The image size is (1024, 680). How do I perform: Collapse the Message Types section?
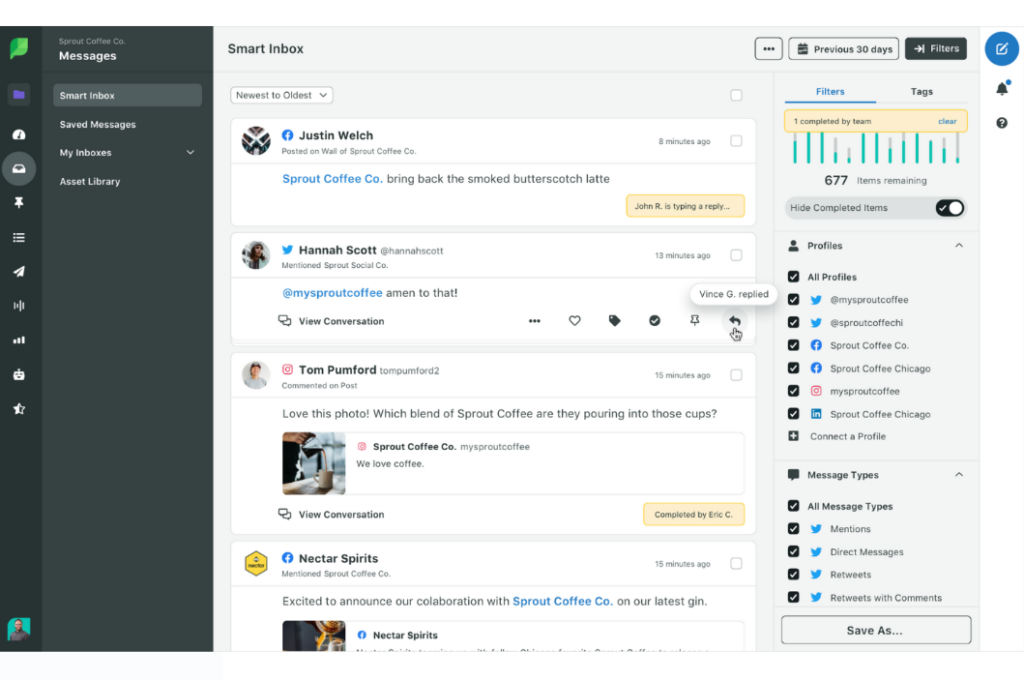point(959,475)
